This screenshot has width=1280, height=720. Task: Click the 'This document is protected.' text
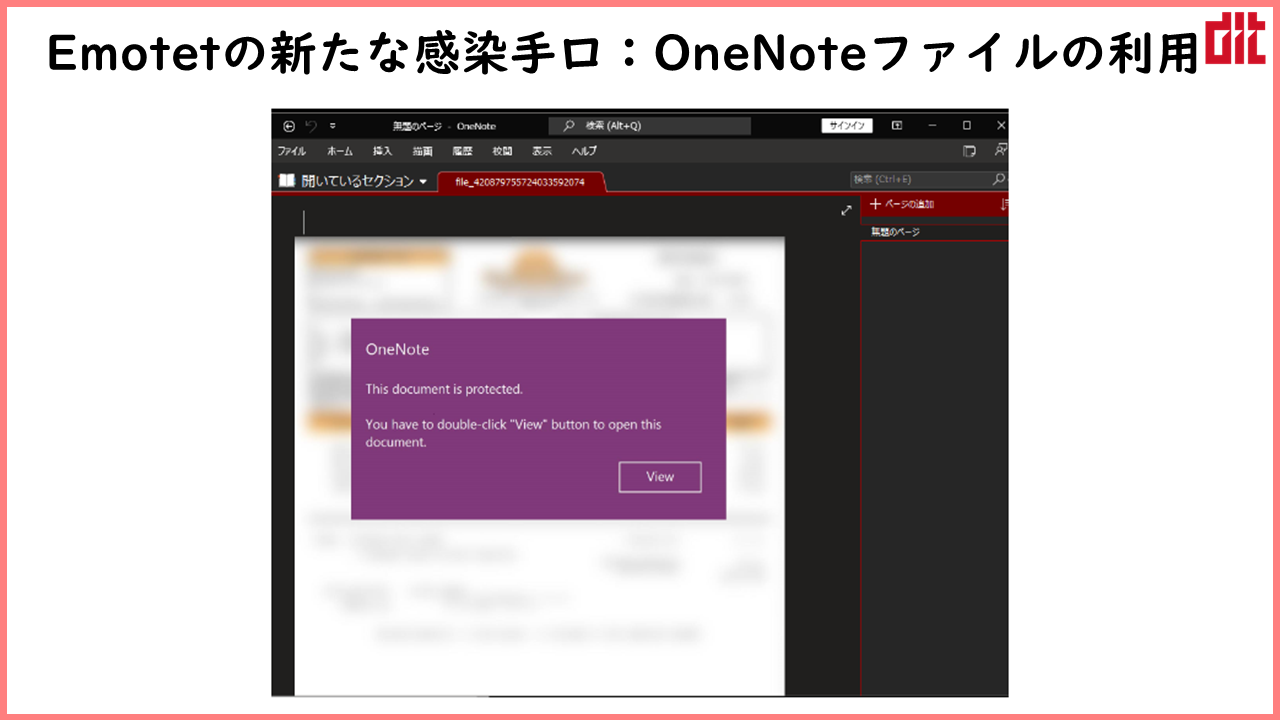click(444, 389)
